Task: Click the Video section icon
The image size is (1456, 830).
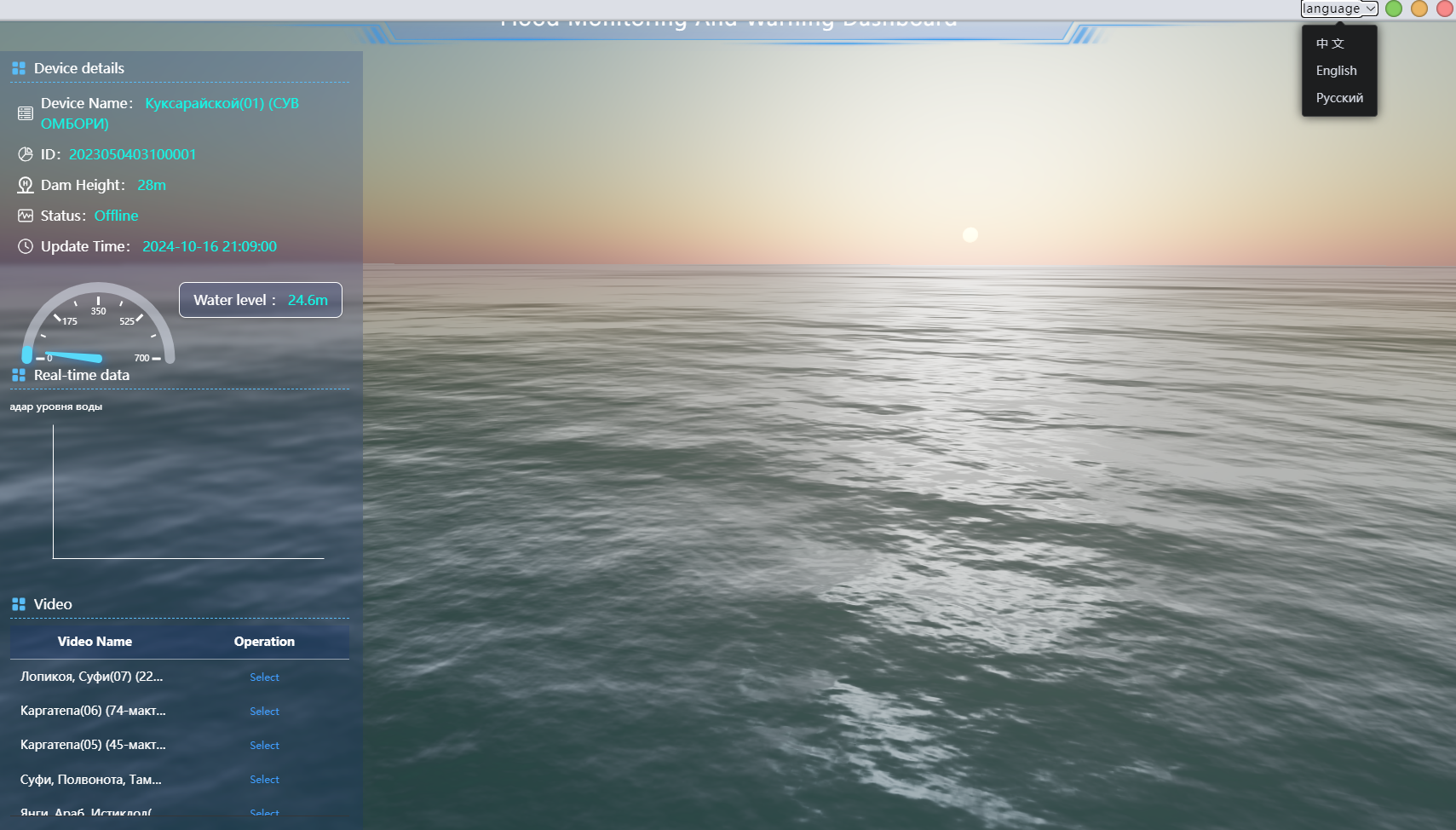Action: (x=19, y=604)
